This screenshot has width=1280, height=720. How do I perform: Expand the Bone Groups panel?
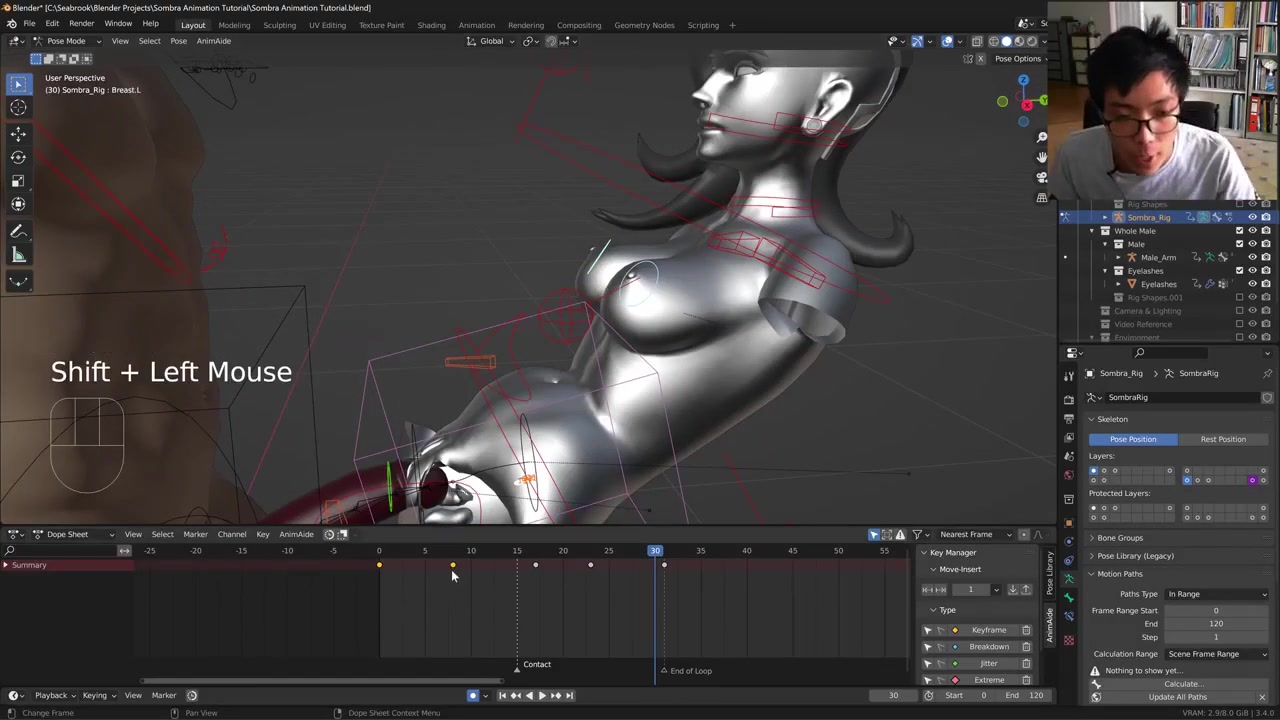(1119, 538)
